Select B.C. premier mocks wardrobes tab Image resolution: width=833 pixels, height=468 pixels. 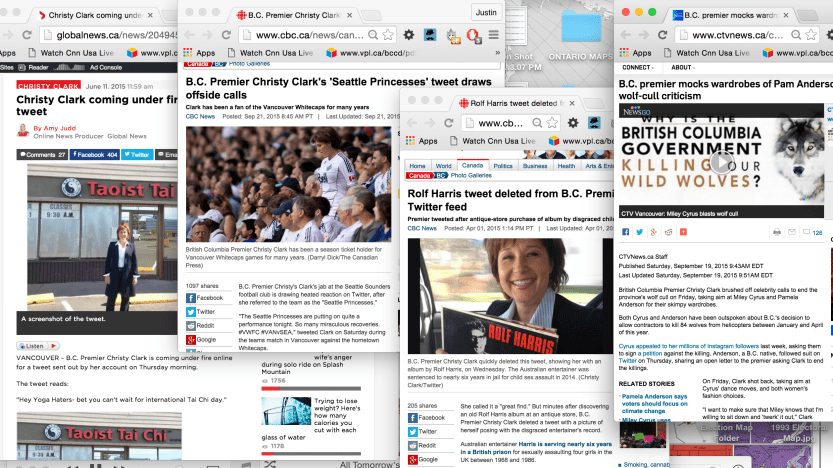(x=732, y=15)
